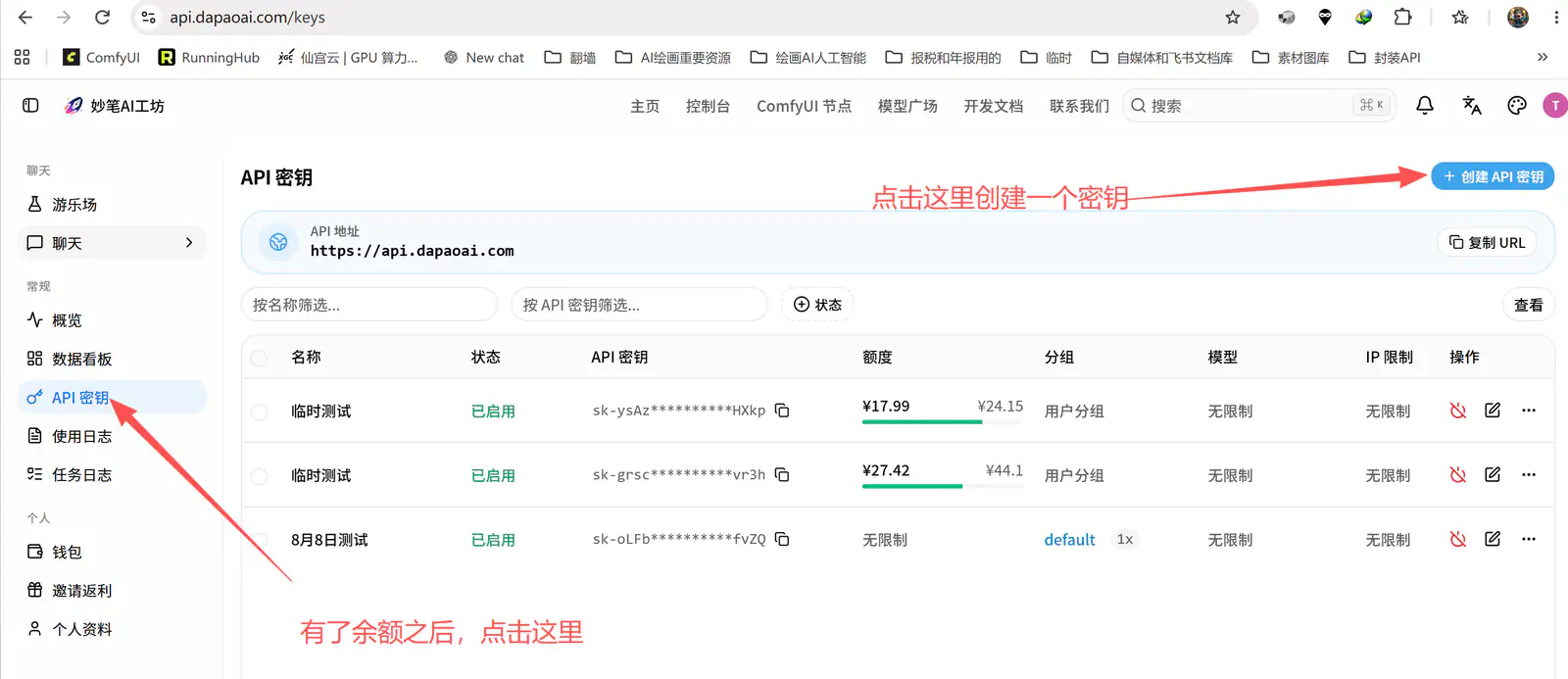Screen dimensions: 1568x679
Task: Open 联系我们 nav item
Action: coord(1079,106)
